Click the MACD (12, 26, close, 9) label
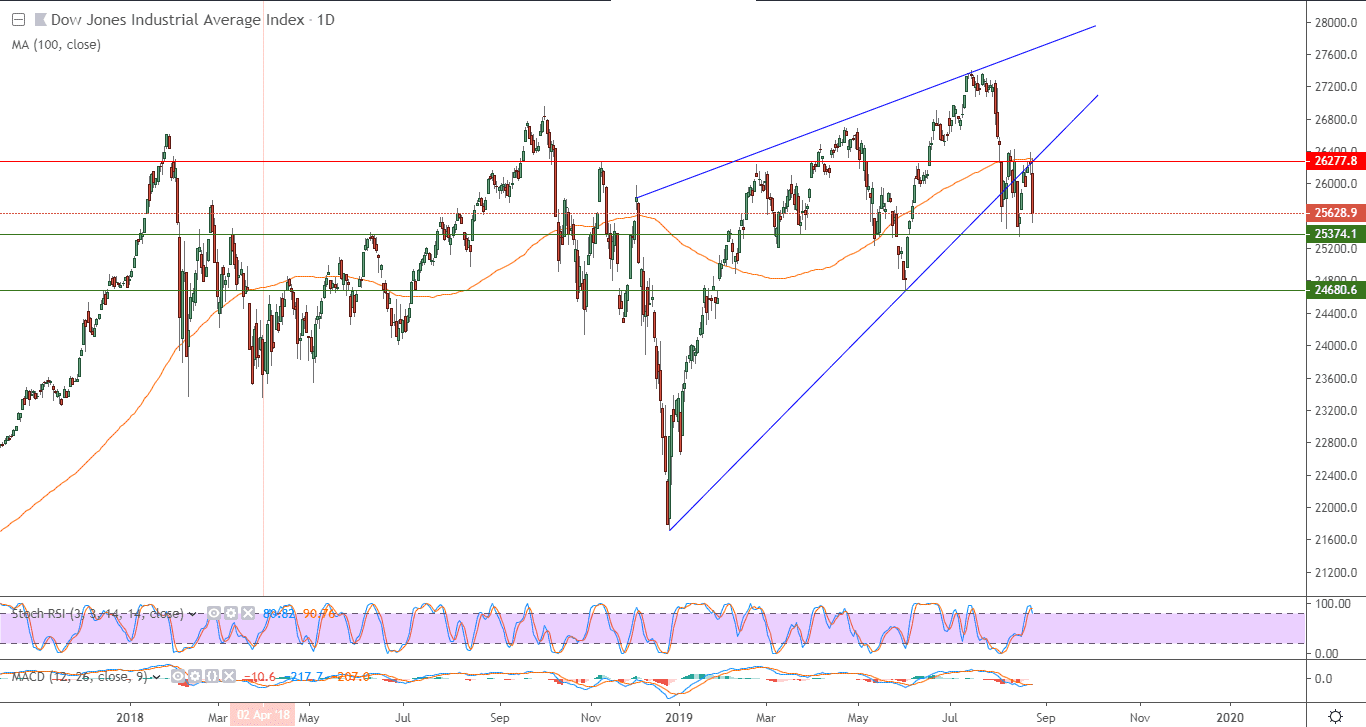The width and height of the screenshot is (1366, 727). tap(79, 677)
